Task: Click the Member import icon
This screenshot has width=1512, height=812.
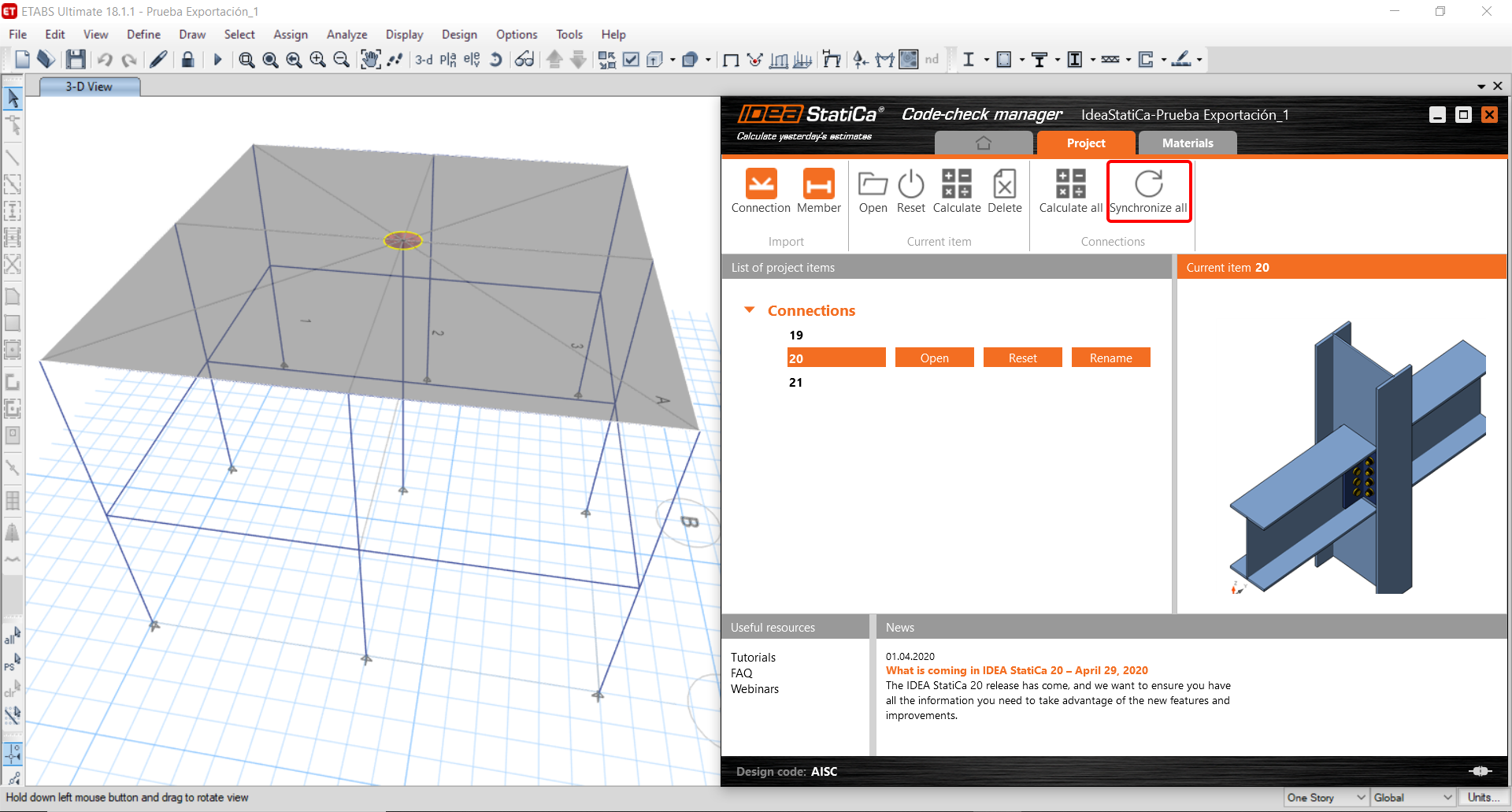Action: tap(818, 184)
